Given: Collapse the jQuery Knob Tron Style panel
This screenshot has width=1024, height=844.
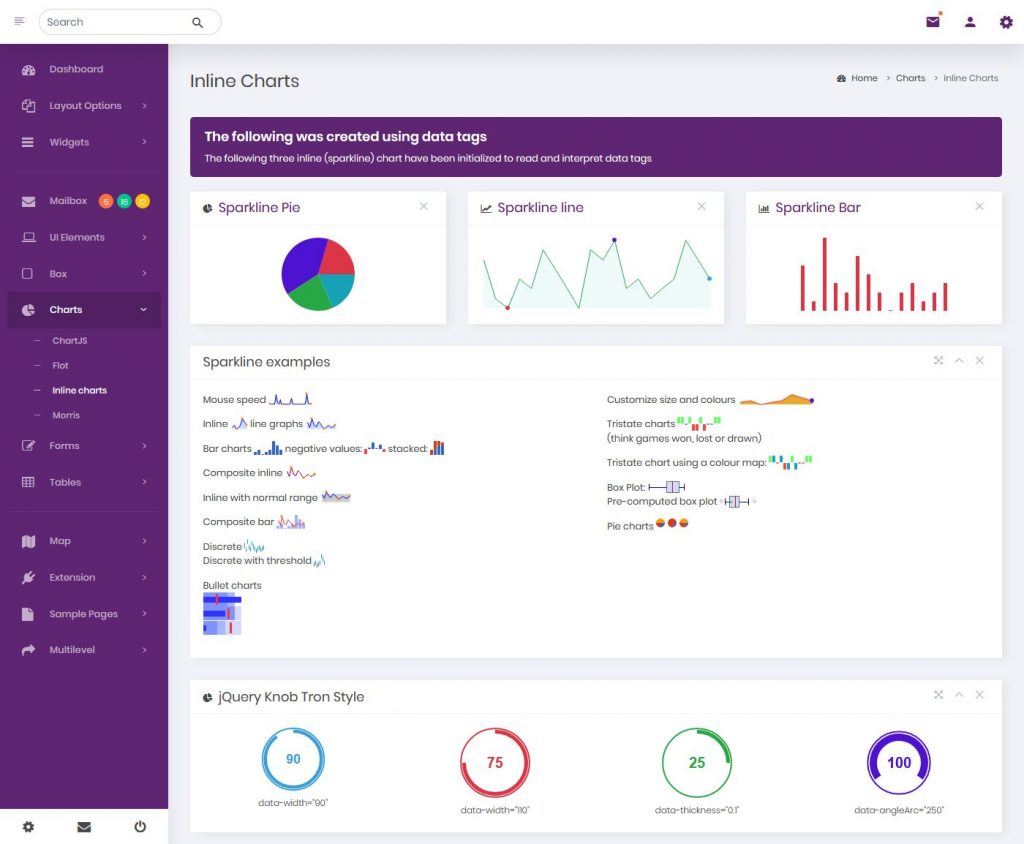Looking at the screenshot, I should 959,694.
